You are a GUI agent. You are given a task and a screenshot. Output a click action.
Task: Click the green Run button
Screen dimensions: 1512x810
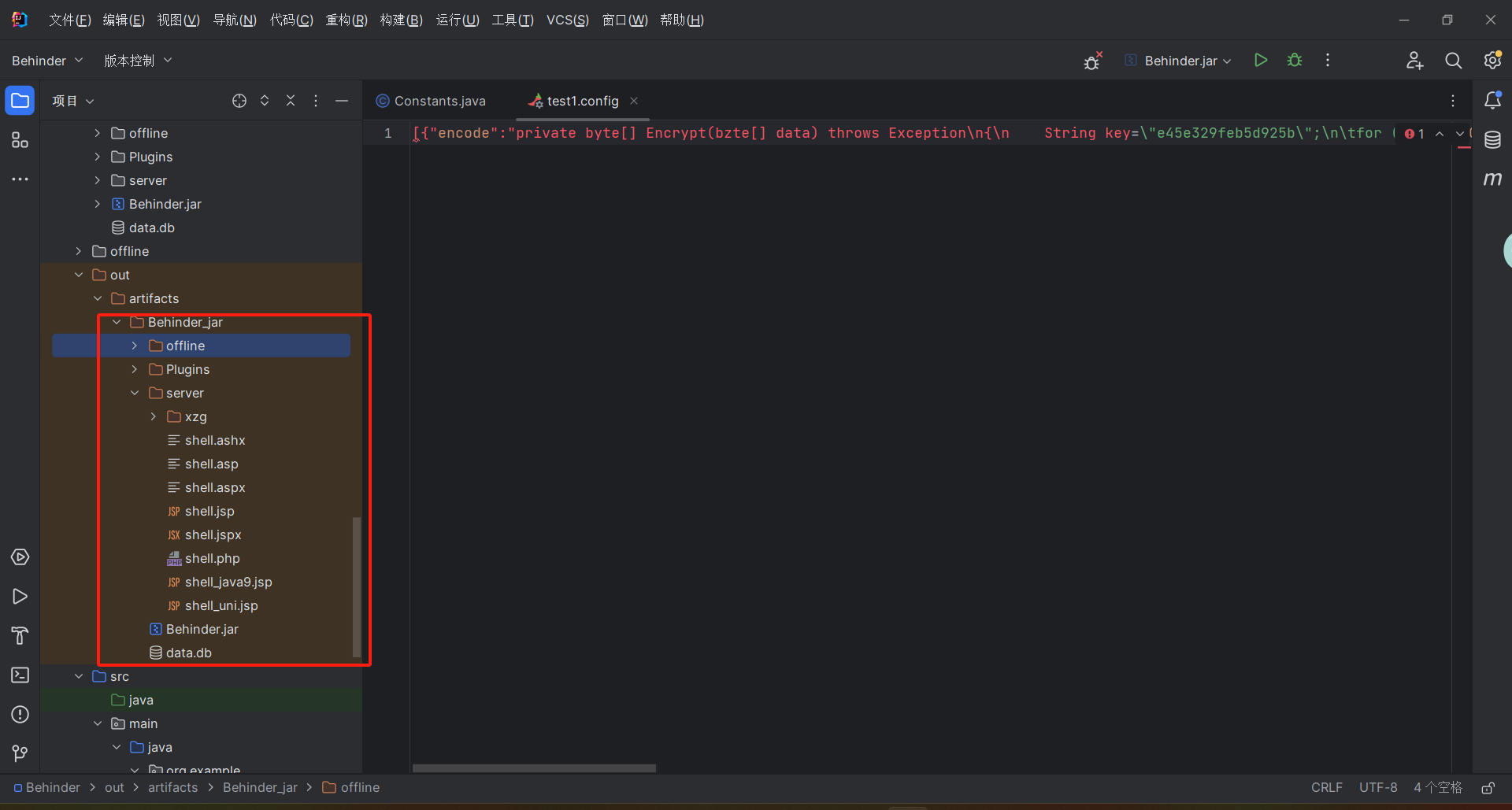click(x=1261, y=61)
